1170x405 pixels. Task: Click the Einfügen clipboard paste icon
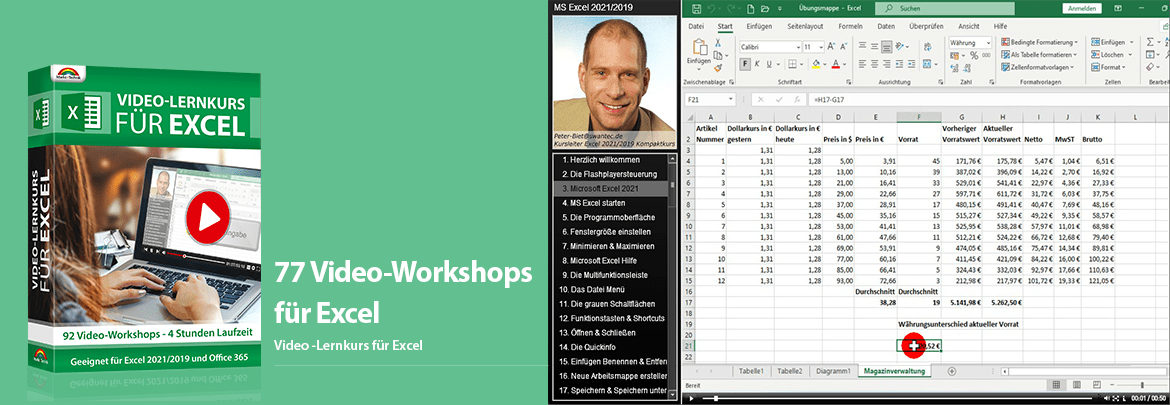click(698, 55)
